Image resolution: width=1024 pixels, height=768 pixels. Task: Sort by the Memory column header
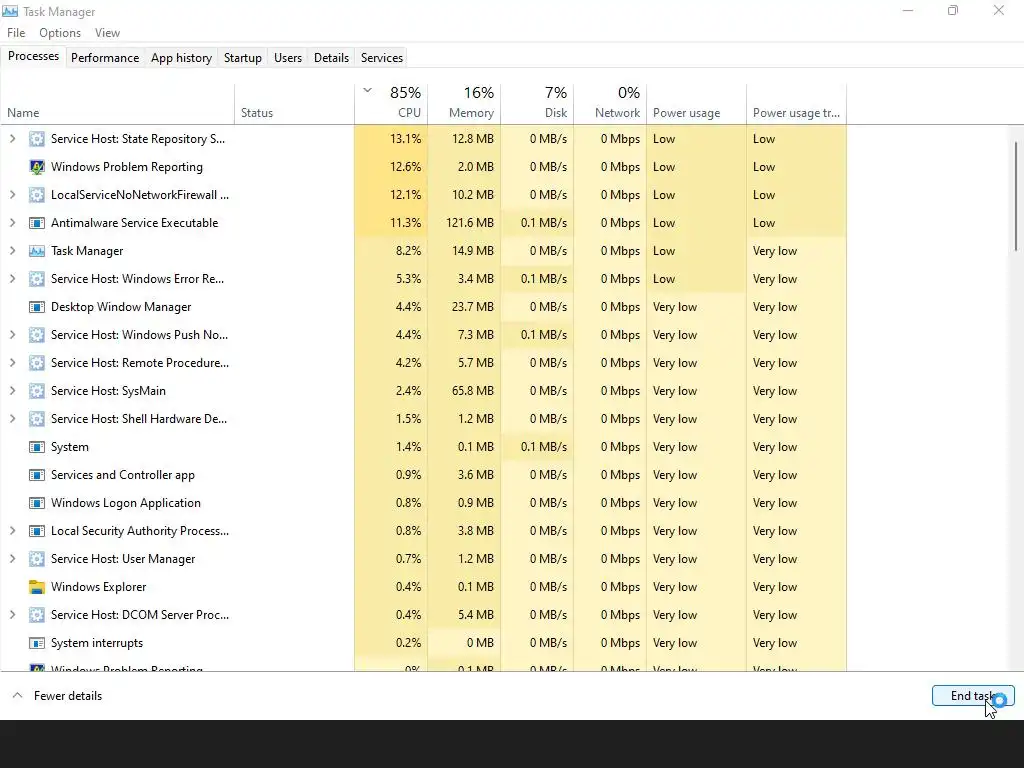click(x=464, y=103)
